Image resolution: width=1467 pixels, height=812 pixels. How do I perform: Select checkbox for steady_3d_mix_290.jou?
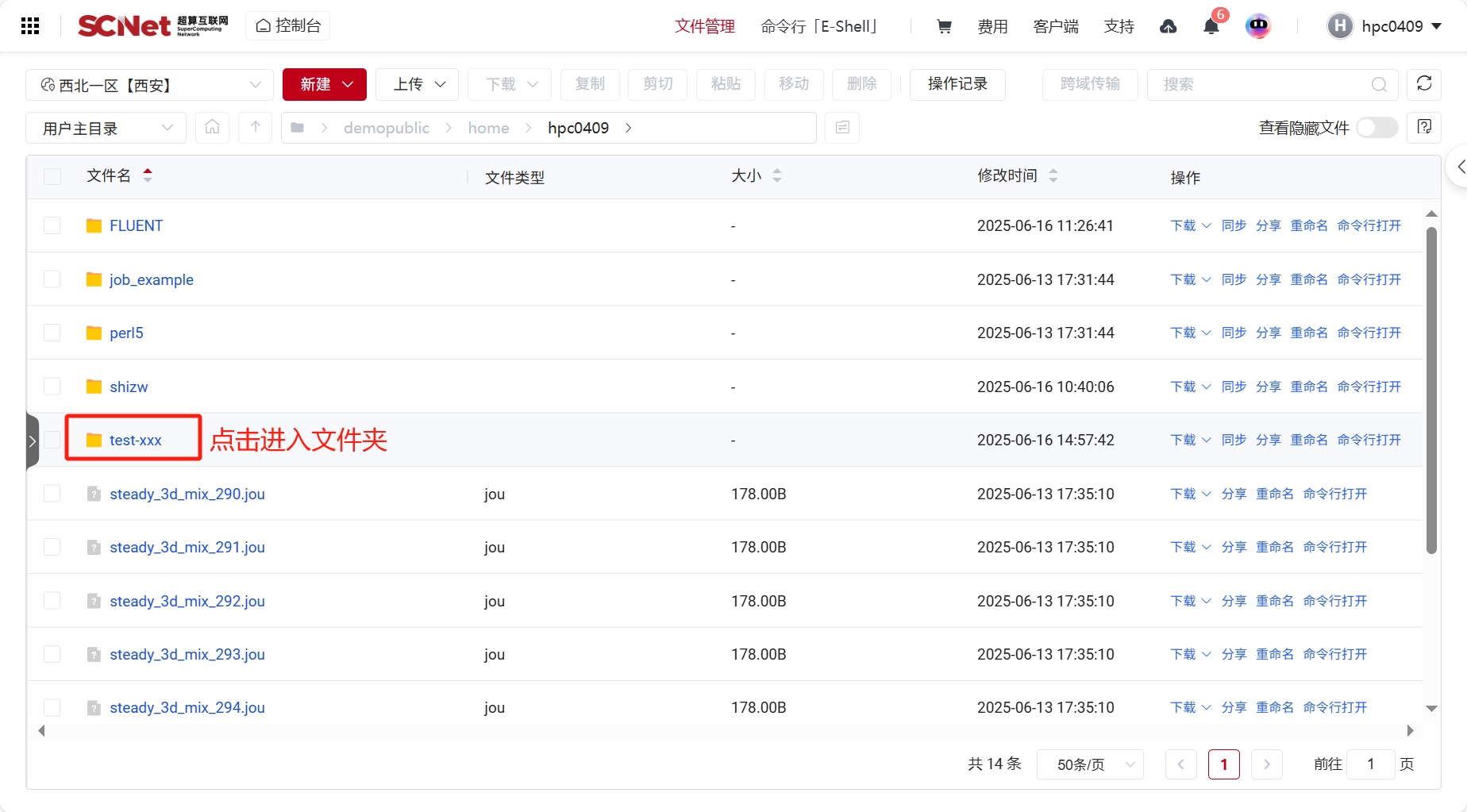coord(52,494)
